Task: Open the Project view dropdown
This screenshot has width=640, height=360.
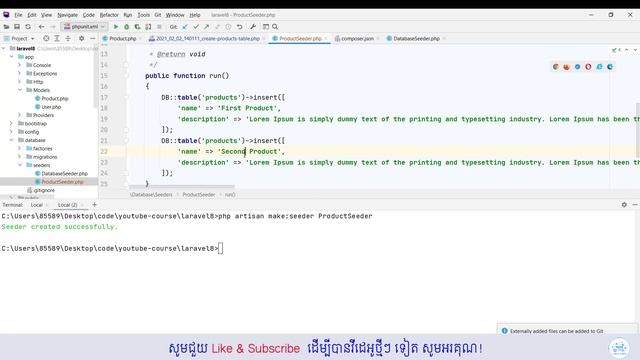Action: click(20, 38)
